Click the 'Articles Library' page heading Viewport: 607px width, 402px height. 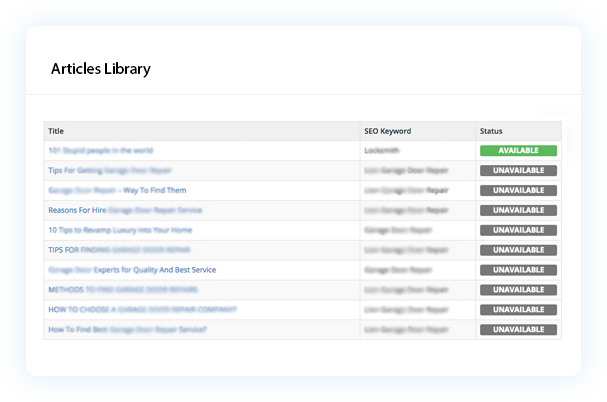(x=101, y=69)
